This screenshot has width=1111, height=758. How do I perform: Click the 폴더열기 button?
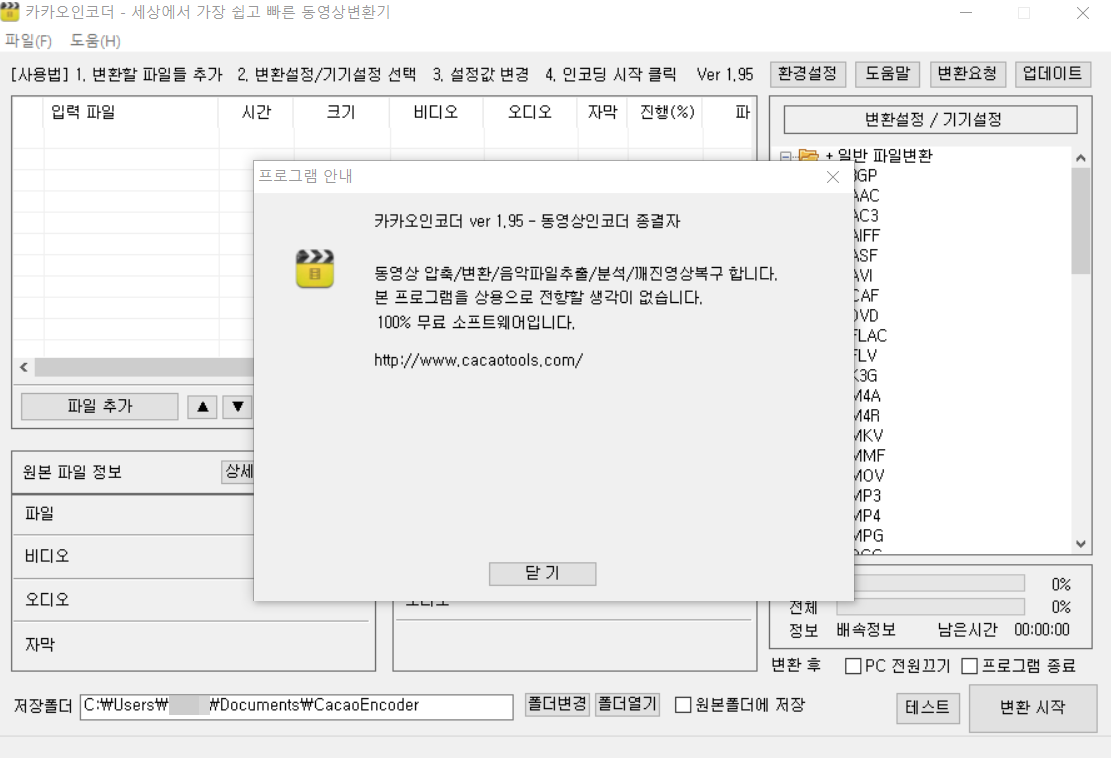(628, 704)
